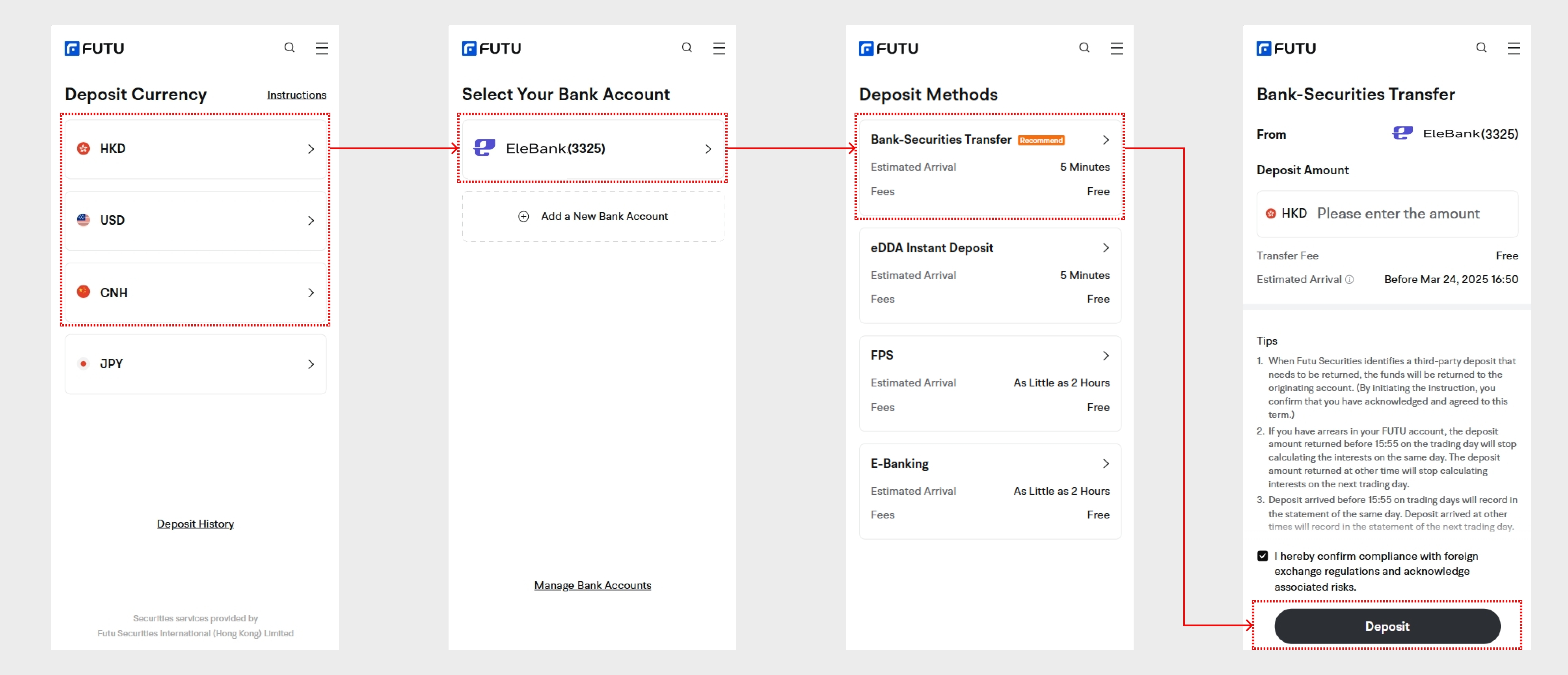Click FUTU logo on Select Your Bank Account screen

[492, 48]
